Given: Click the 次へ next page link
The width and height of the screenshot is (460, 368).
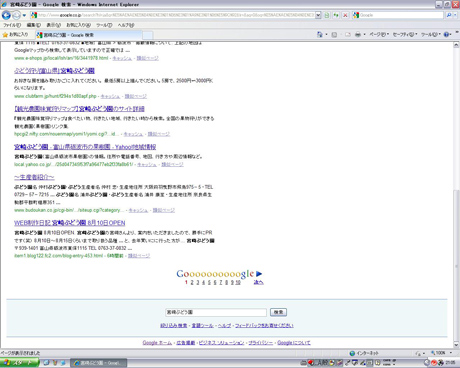Looking at the screenshot, I should click(258, 282).
